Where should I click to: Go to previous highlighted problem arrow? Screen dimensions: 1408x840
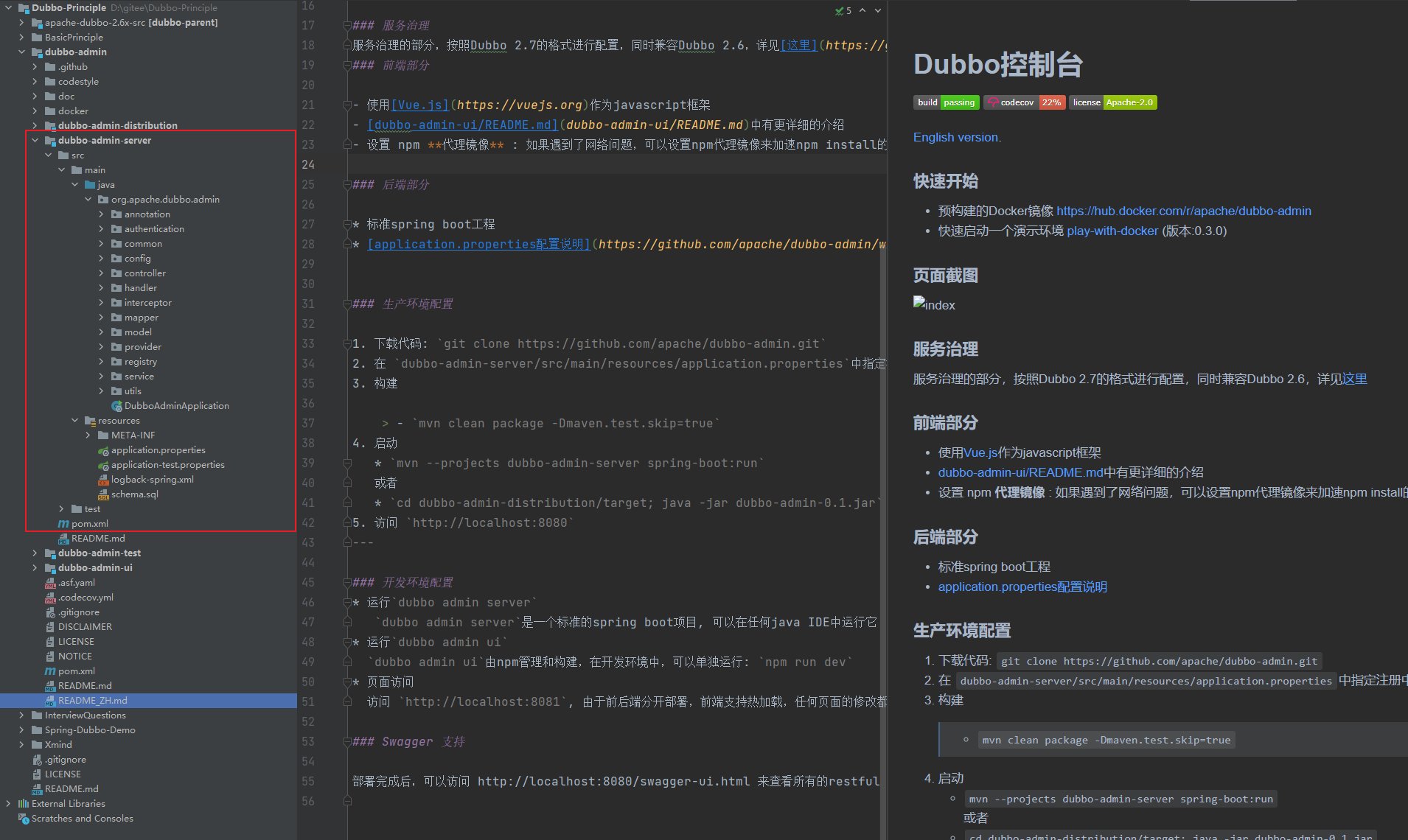tap(862, 10)
